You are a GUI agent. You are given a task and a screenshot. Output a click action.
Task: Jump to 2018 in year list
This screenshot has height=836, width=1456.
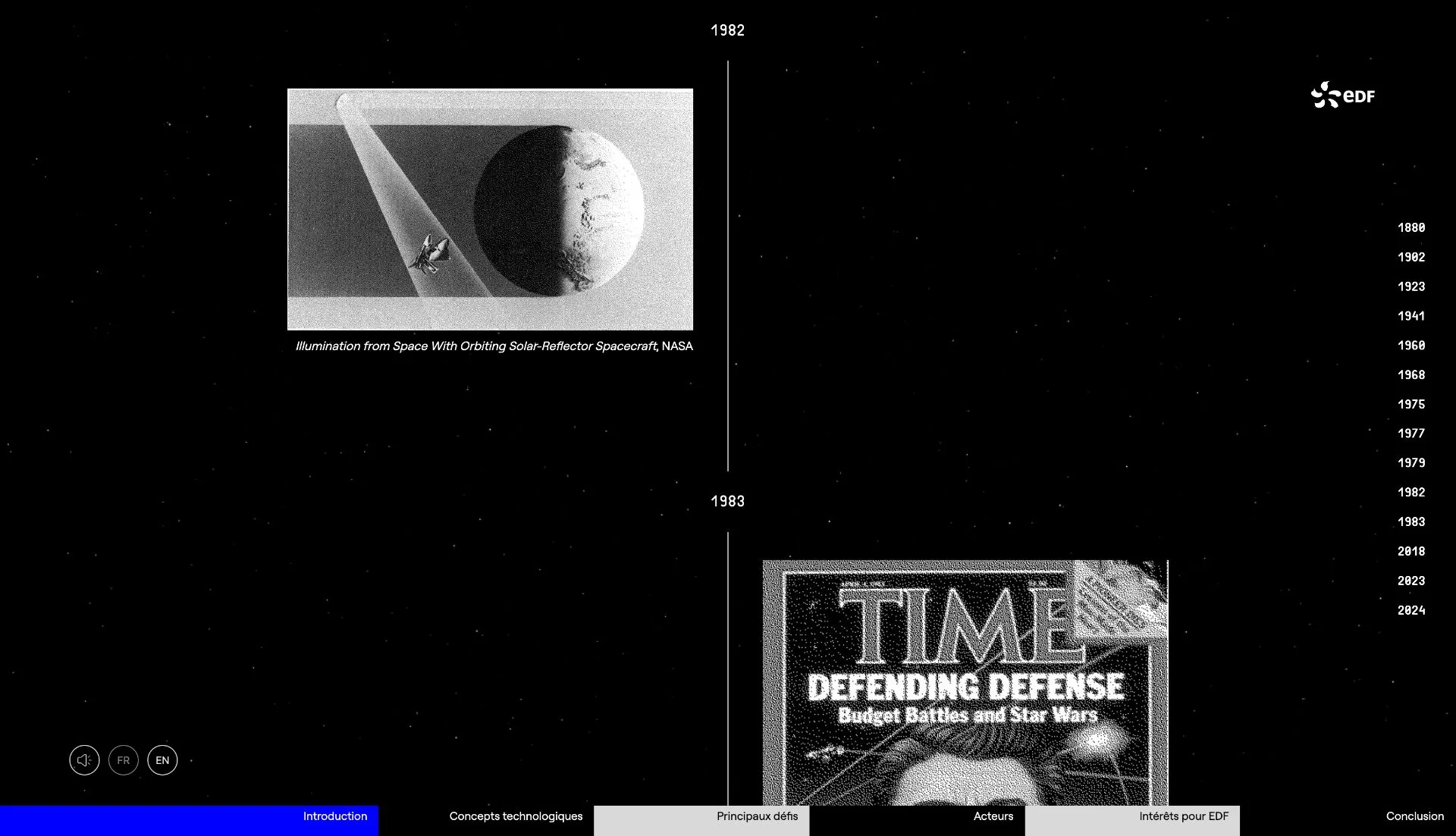tap(1411, 552)
